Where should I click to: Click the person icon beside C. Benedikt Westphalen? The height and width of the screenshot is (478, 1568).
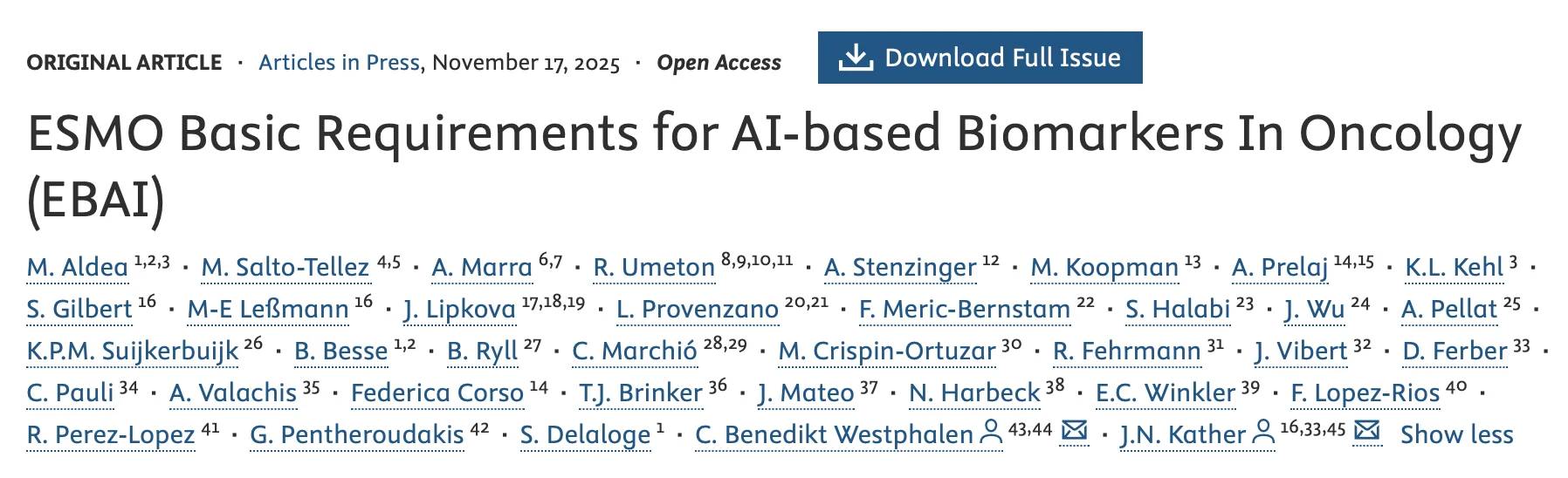pyautogui.click(x=991, y=433)
